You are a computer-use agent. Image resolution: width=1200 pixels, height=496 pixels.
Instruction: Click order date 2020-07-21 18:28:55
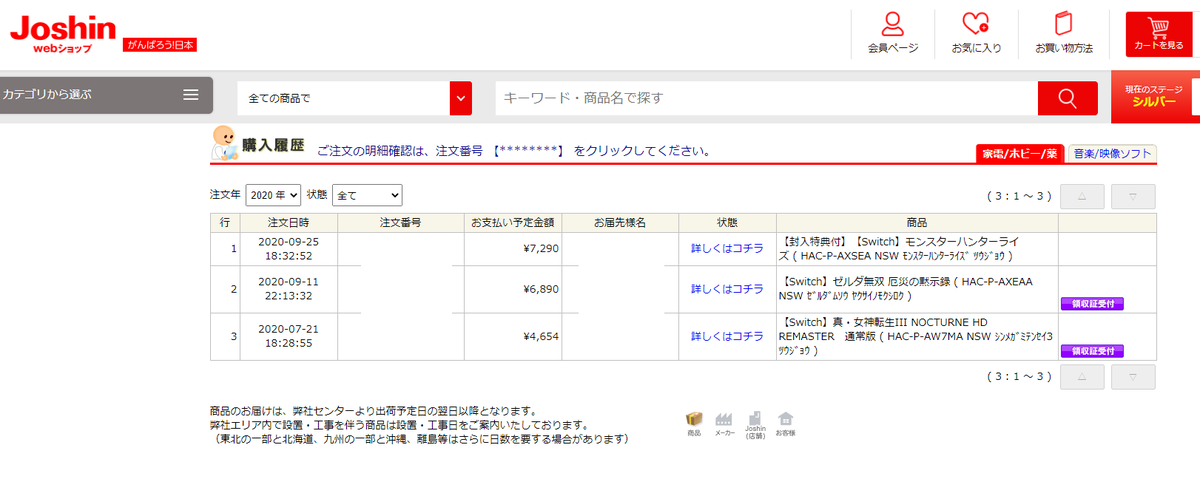[x=288, y=336]
